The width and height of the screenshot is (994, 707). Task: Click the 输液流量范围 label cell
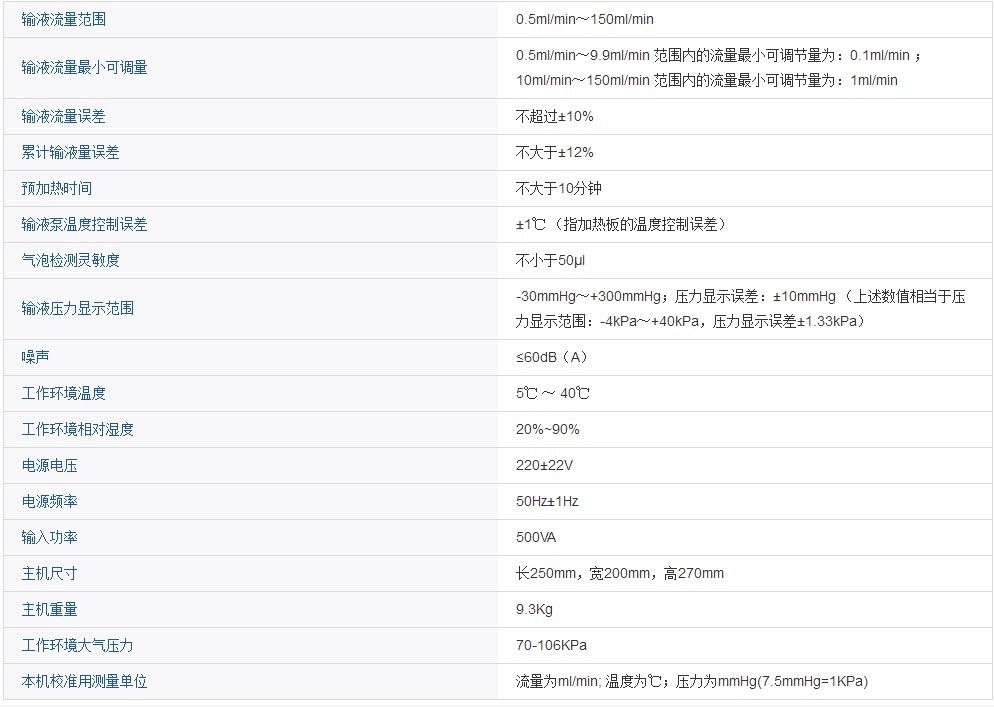[63, 19]
